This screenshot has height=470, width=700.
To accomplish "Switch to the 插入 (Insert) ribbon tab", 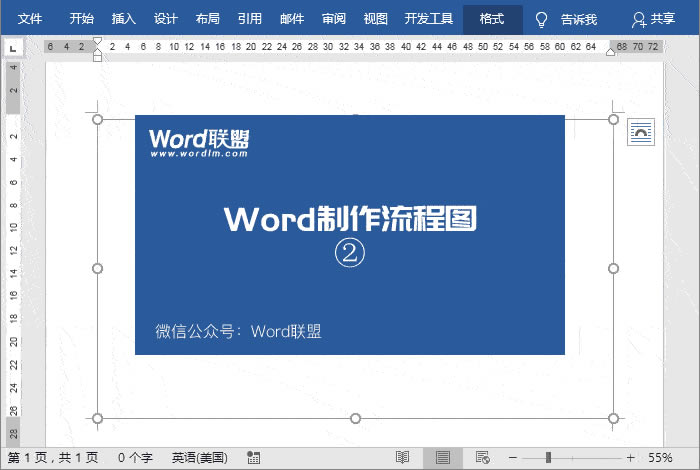I will pos(124,19).
